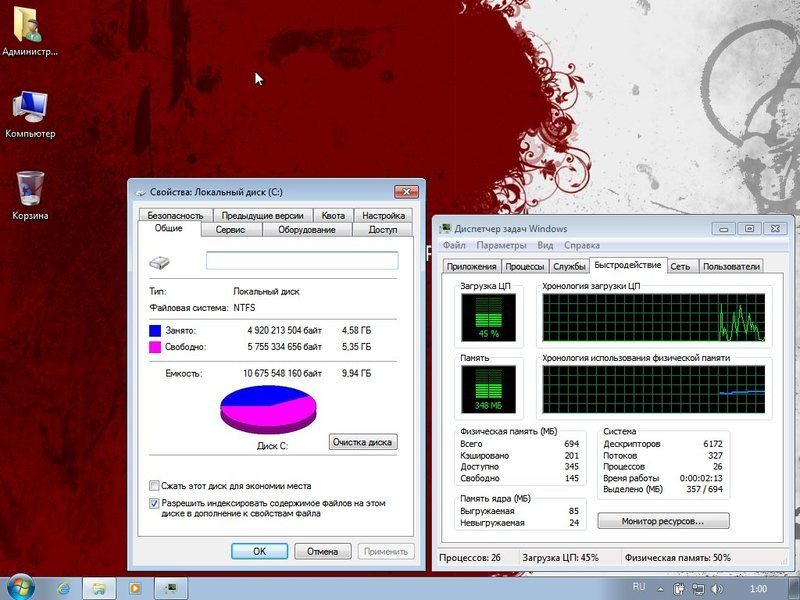Uncheck the Разрешить индексировать содержимое checkbox
Image resolution: width=800 pixels, height=600 pixels.
tap(154, 503)
